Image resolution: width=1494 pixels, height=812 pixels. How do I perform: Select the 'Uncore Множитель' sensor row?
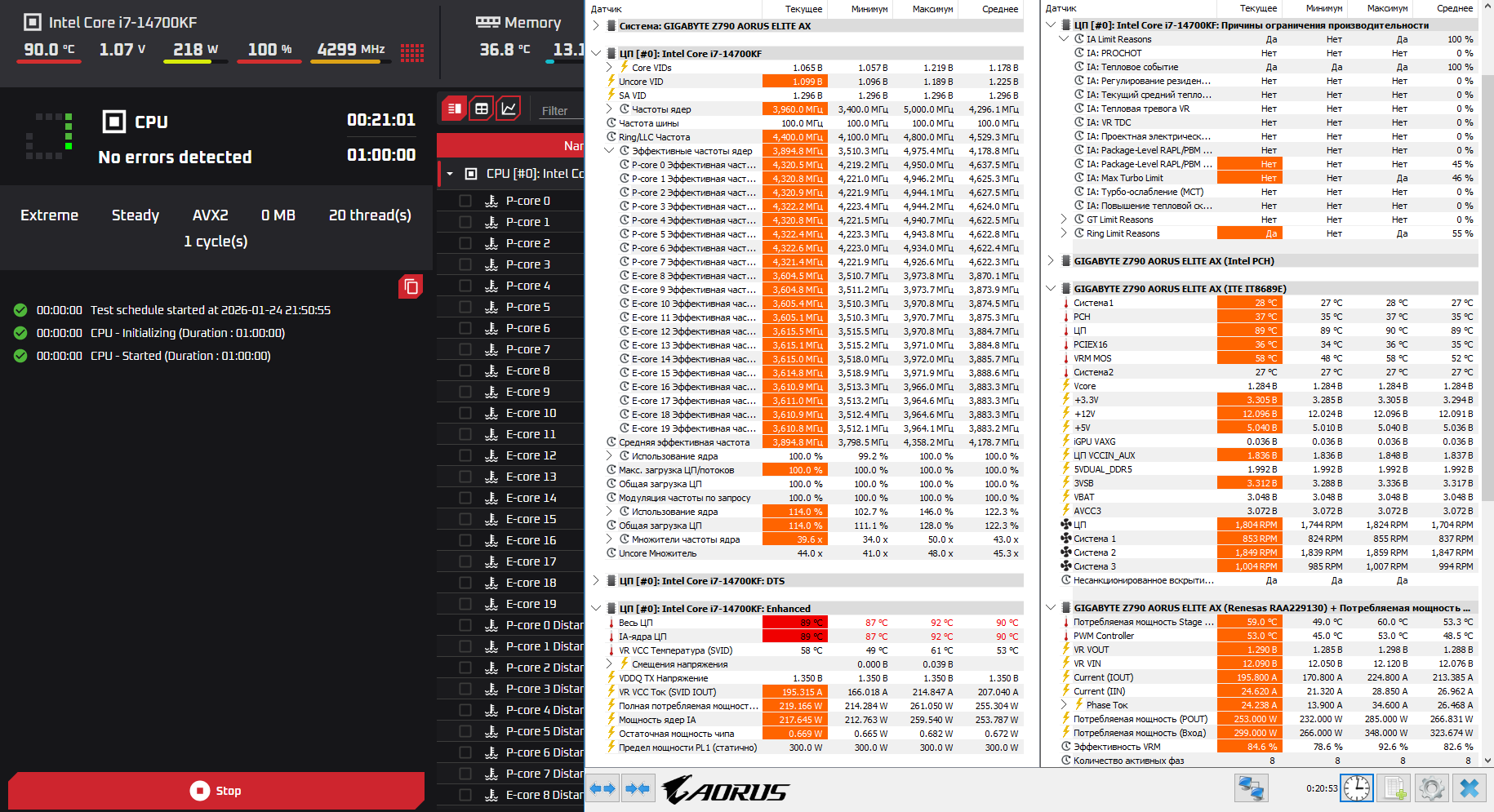click(813, 553)
